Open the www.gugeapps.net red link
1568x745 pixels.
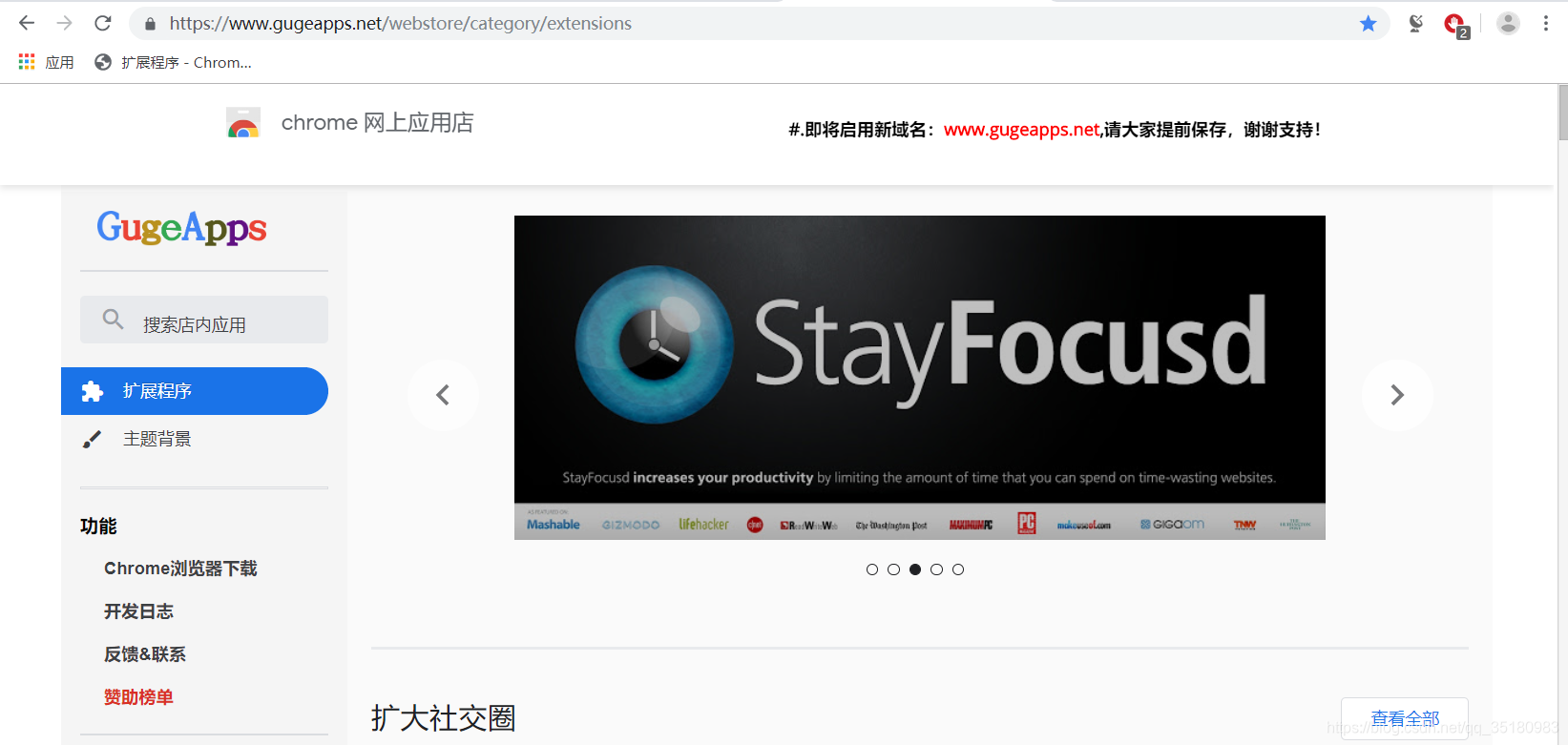pos(1021,130)
